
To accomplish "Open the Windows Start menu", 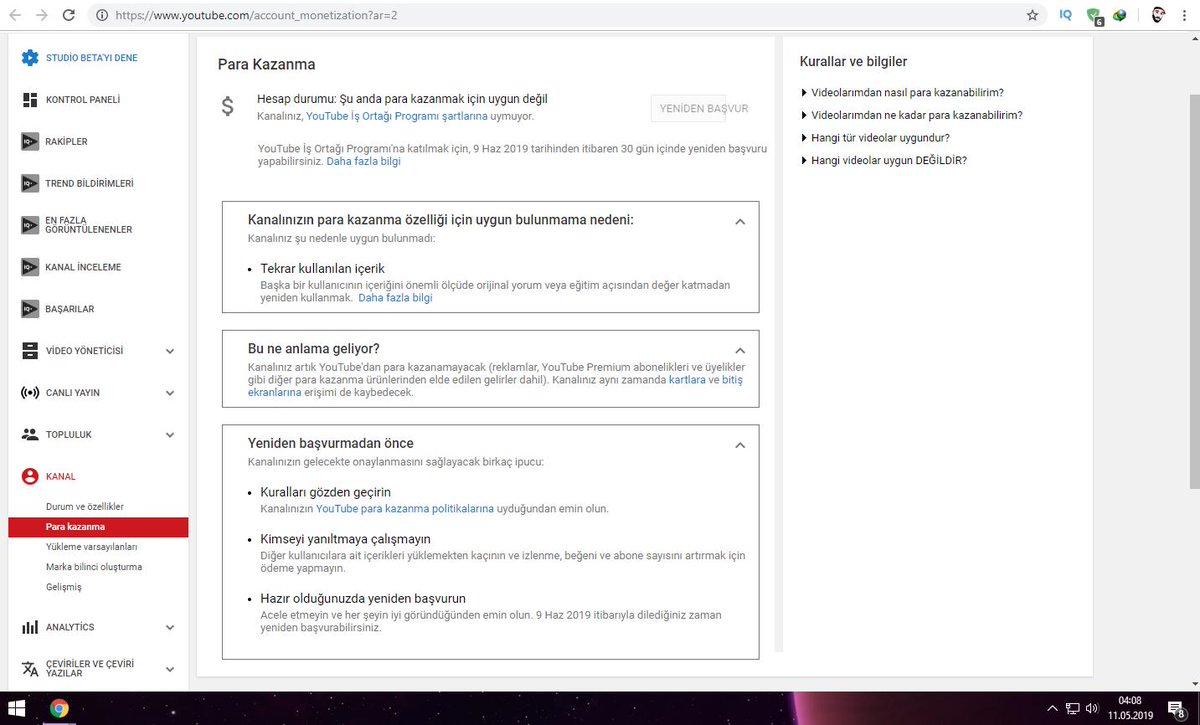I will point(17,708).
